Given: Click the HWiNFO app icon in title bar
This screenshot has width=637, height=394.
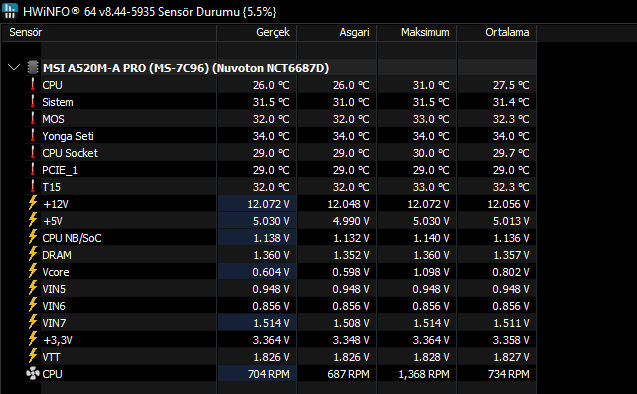Looking at the screenshot, I should coord(10,11).
